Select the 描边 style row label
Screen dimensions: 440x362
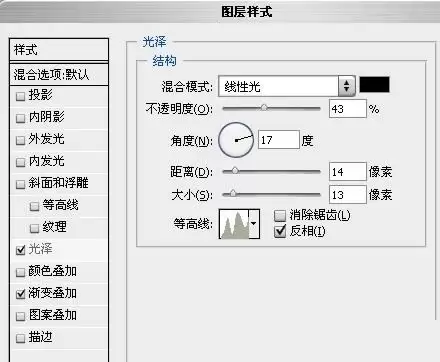point(40,337)
